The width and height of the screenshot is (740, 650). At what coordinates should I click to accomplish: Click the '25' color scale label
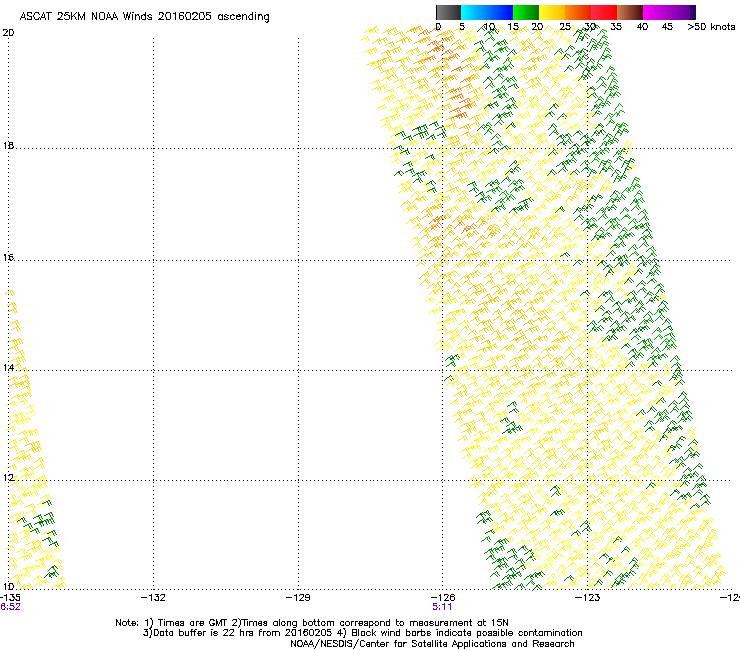(564, 27)
